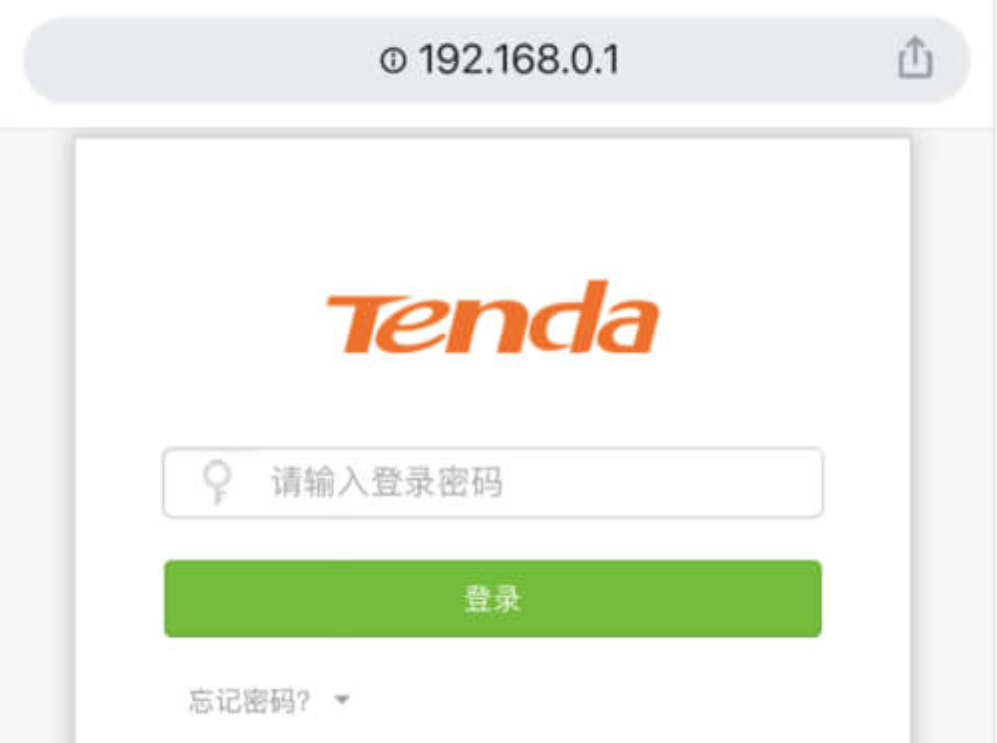Click the left part of the address bar
The width and height of the screenshot is (997, 743).
(x=191, y=60)
